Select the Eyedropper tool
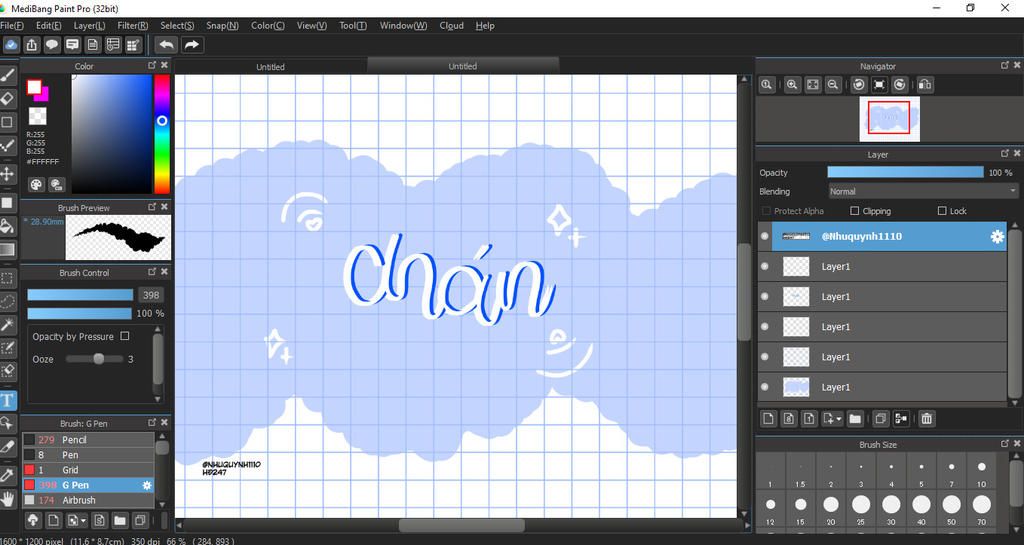 point(7,476)
